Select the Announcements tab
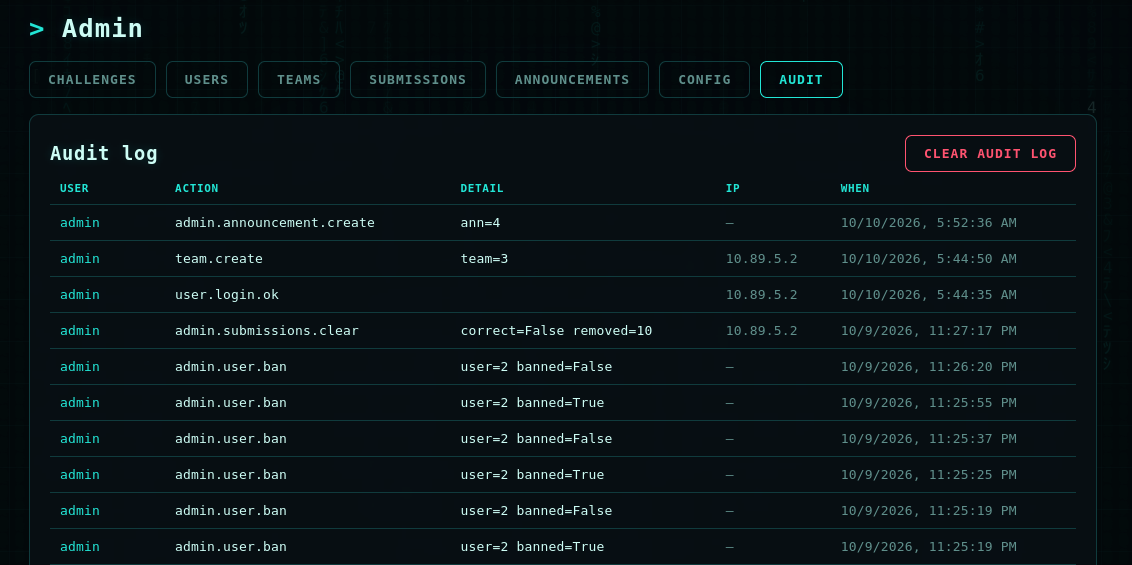Image resolution: width=1132 pixels, height=565 pixels. tap(572, 79)
